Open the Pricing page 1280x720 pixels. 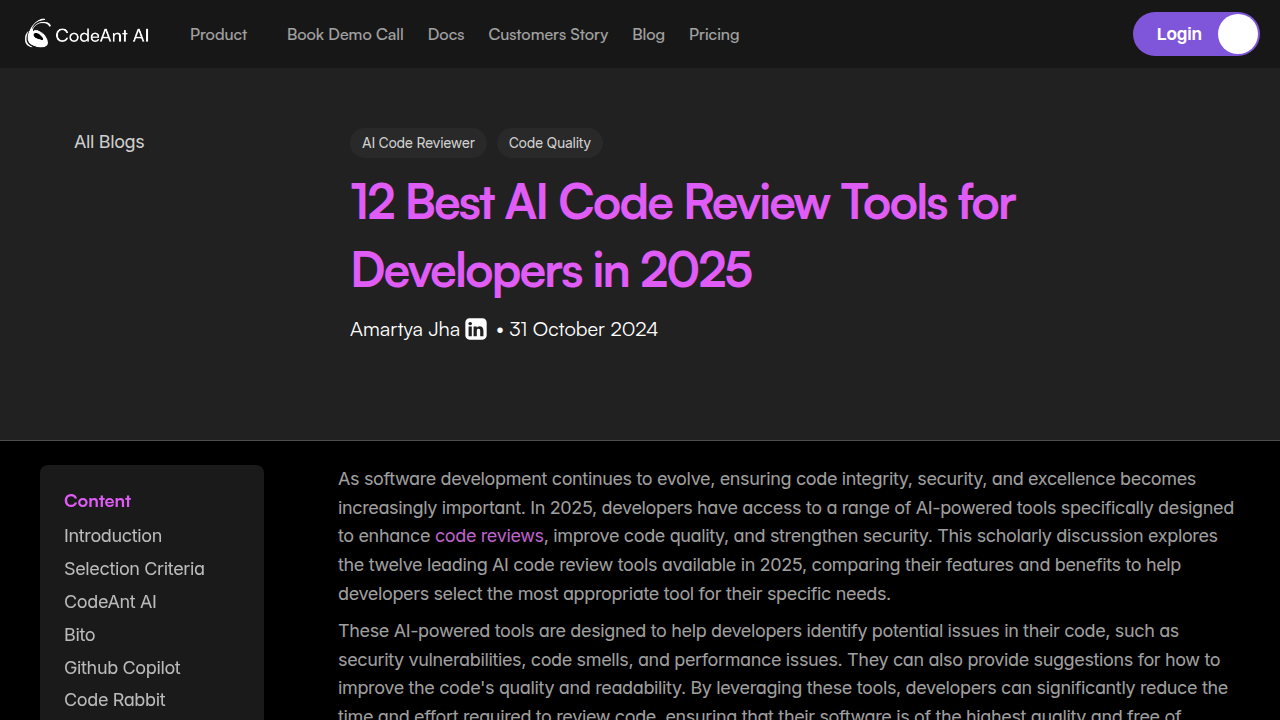click(x=714, y=34)
